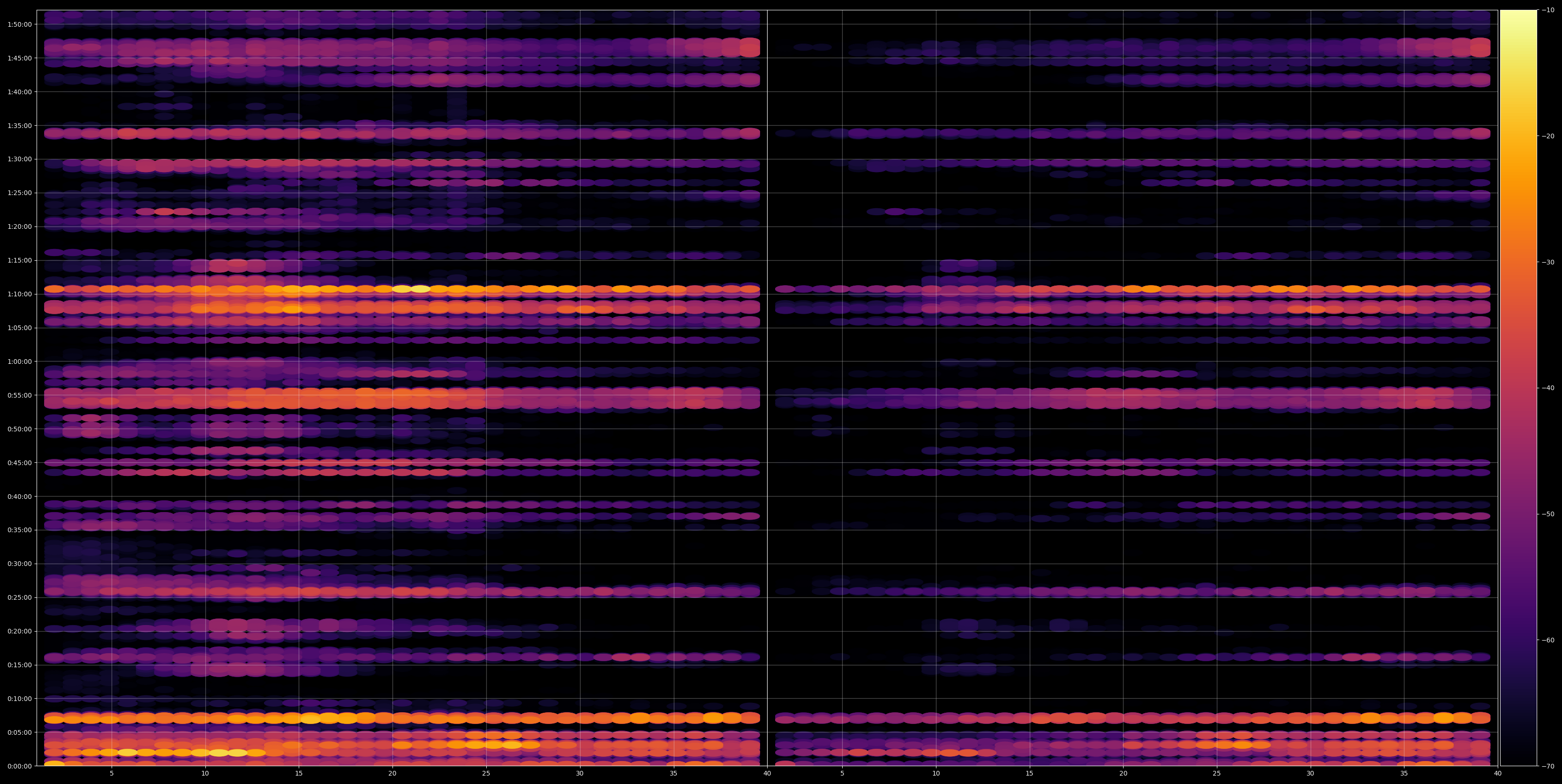Screen dimensions: 1562x784
Task: Click the 1:10:00 y-axis label
Action: point(19,294)
